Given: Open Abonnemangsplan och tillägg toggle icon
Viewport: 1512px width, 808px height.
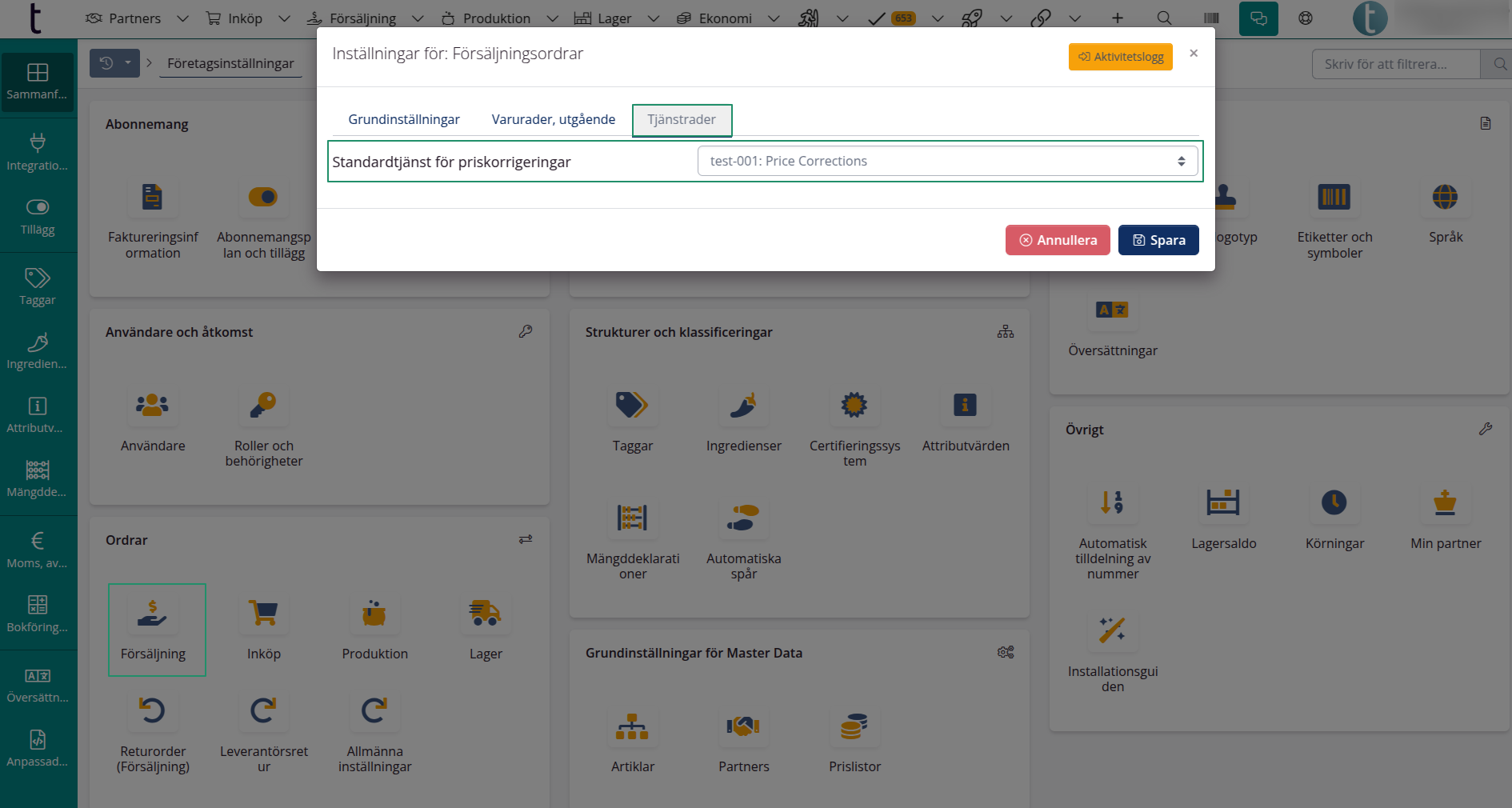Looking at the screenshot, I should (263, 197).
